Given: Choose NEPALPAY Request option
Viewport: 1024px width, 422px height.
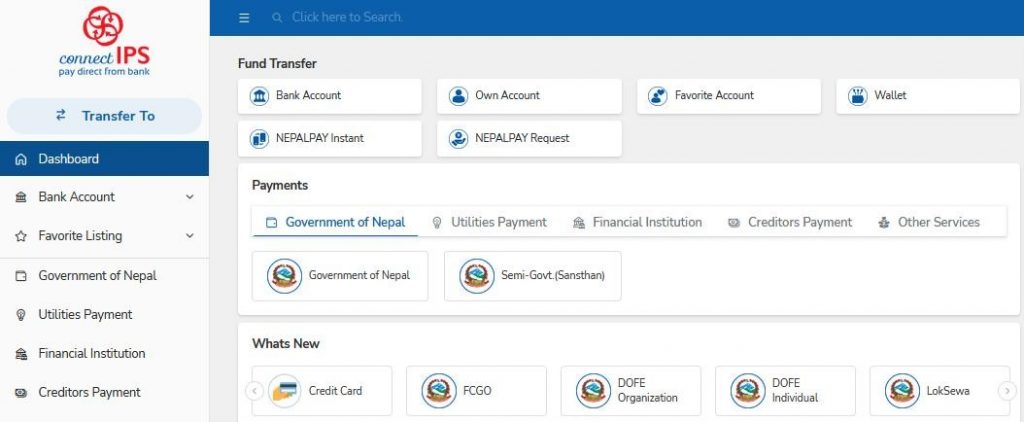Looking at the screenshot, I should point(529,138).
